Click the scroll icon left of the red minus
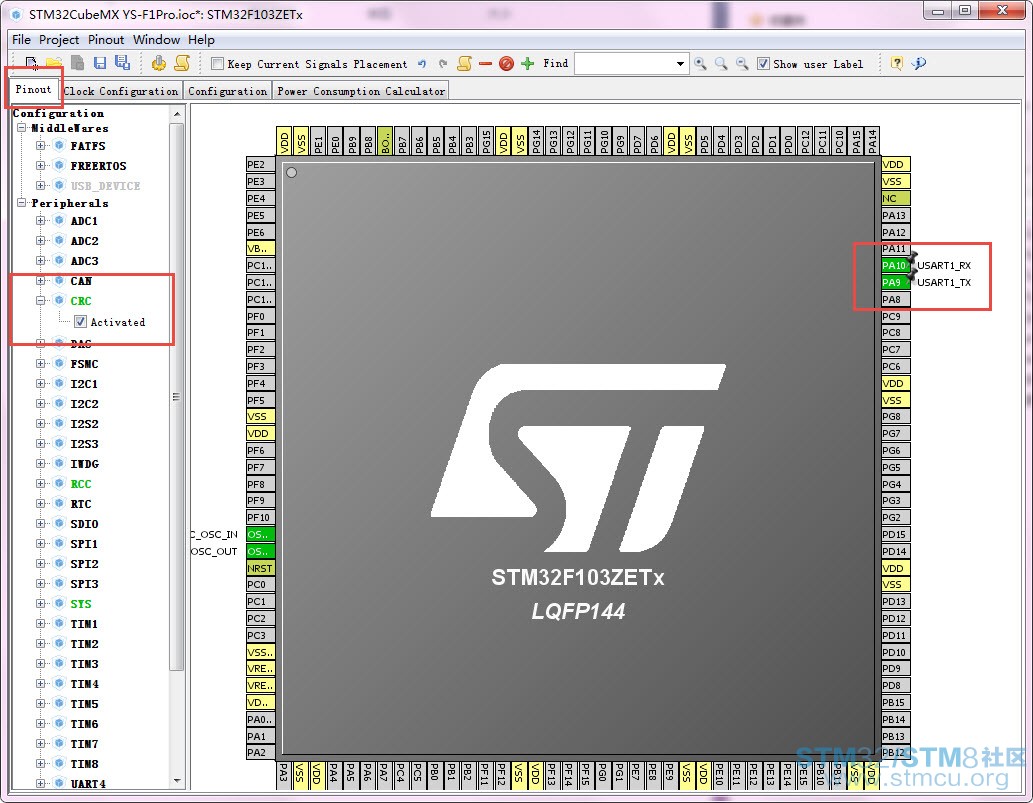The width and height of the screenshot is (1033, 803). 464,63
